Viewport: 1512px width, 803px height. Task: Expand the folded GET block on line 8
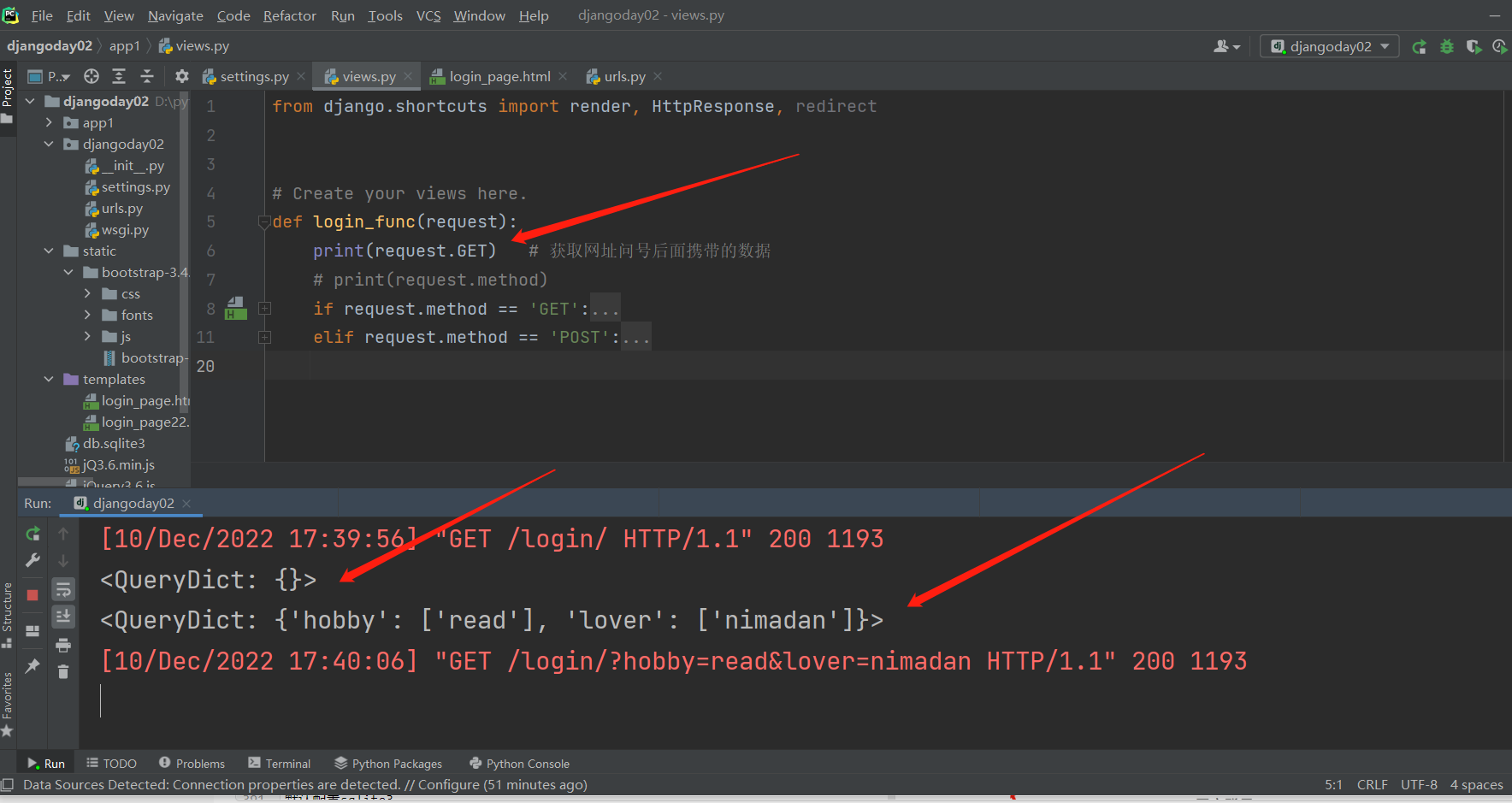(x=265, y=309)
